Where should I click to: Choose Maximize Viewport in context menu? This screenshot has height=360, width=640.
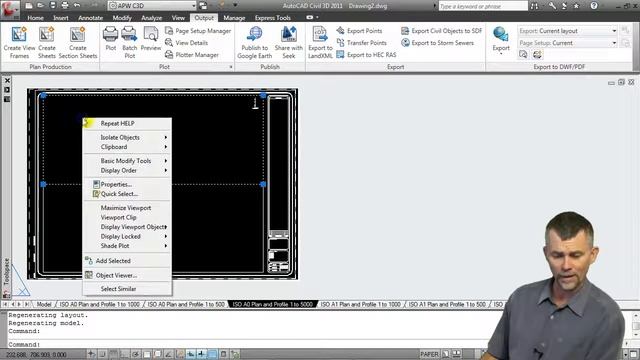(x=127, y=208)
